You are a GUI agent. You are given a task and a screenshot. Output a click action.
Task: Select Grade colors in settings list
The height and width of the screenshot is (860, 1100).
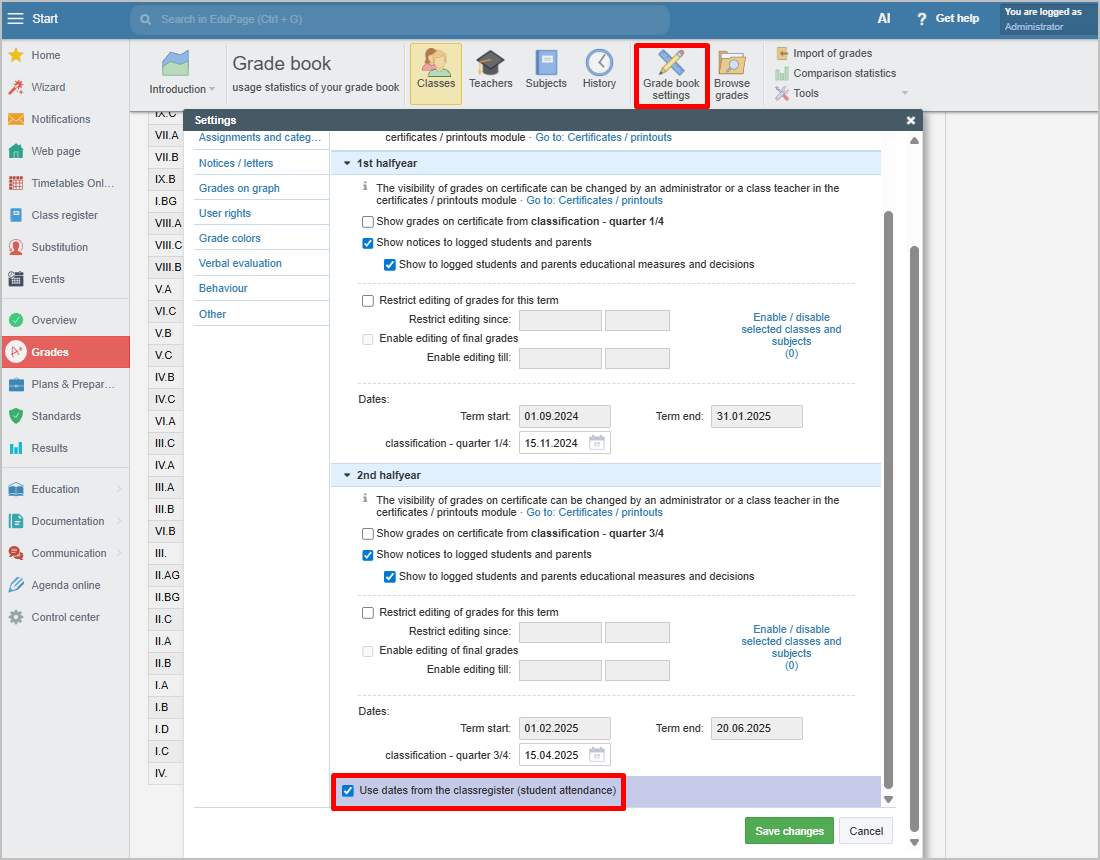tap(230, 238)
